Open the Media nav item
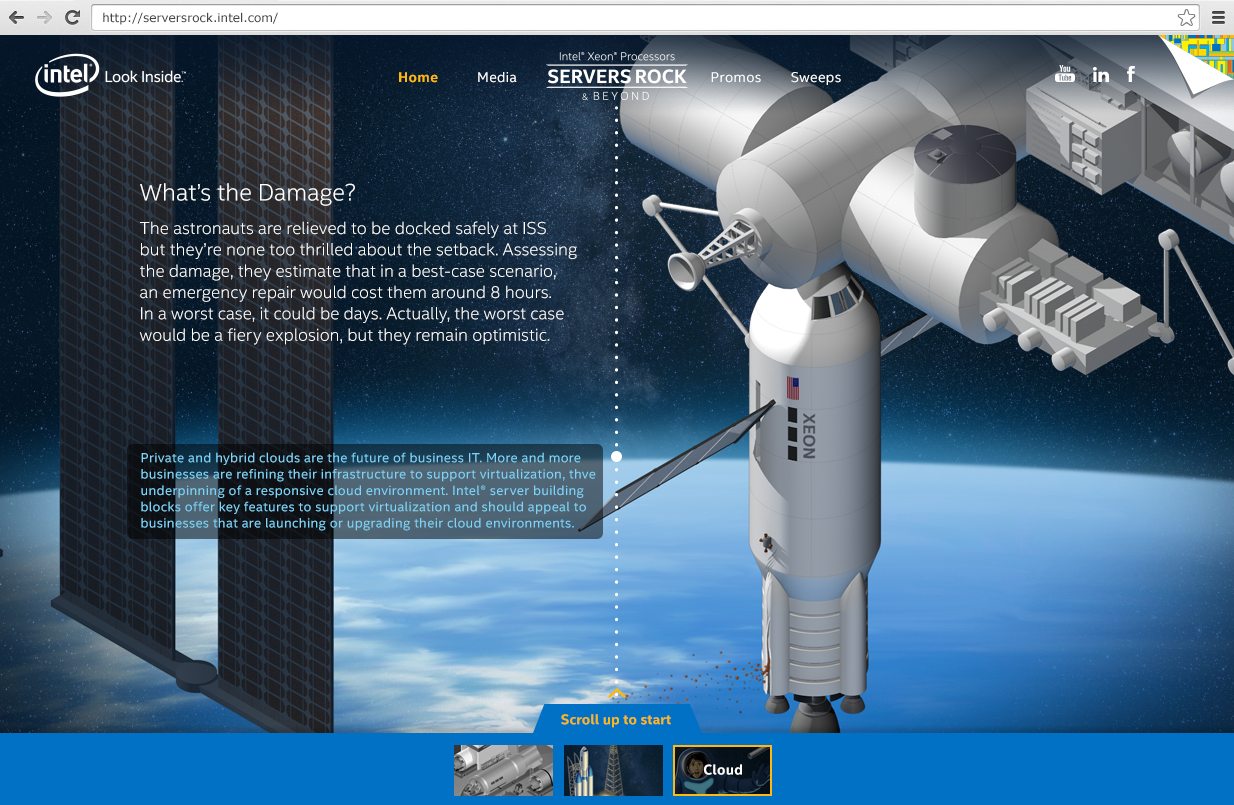 pyautogui.click(x=497, y=77)
